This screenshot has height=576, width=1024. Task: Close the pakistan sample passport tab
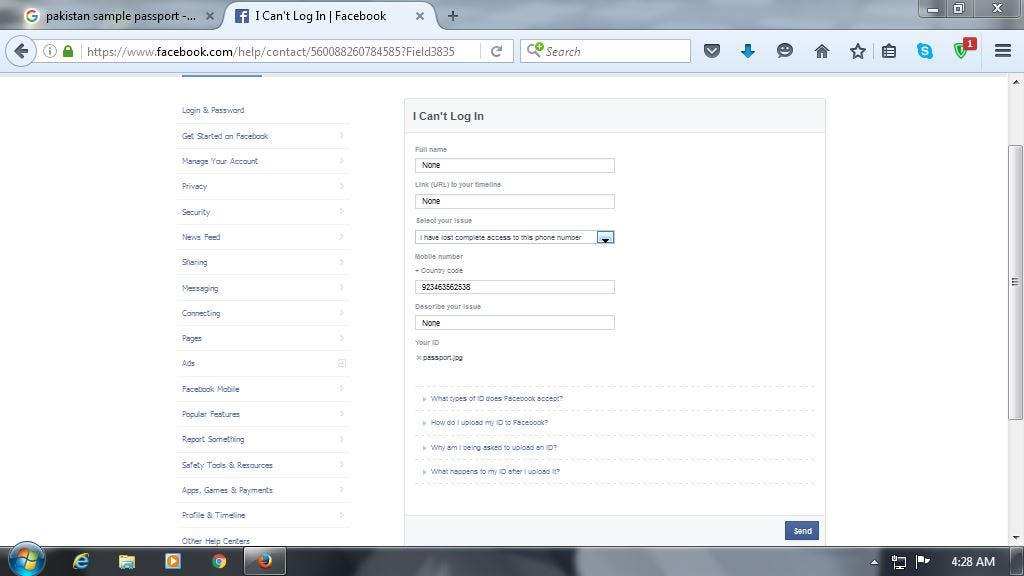coord(210,16)
